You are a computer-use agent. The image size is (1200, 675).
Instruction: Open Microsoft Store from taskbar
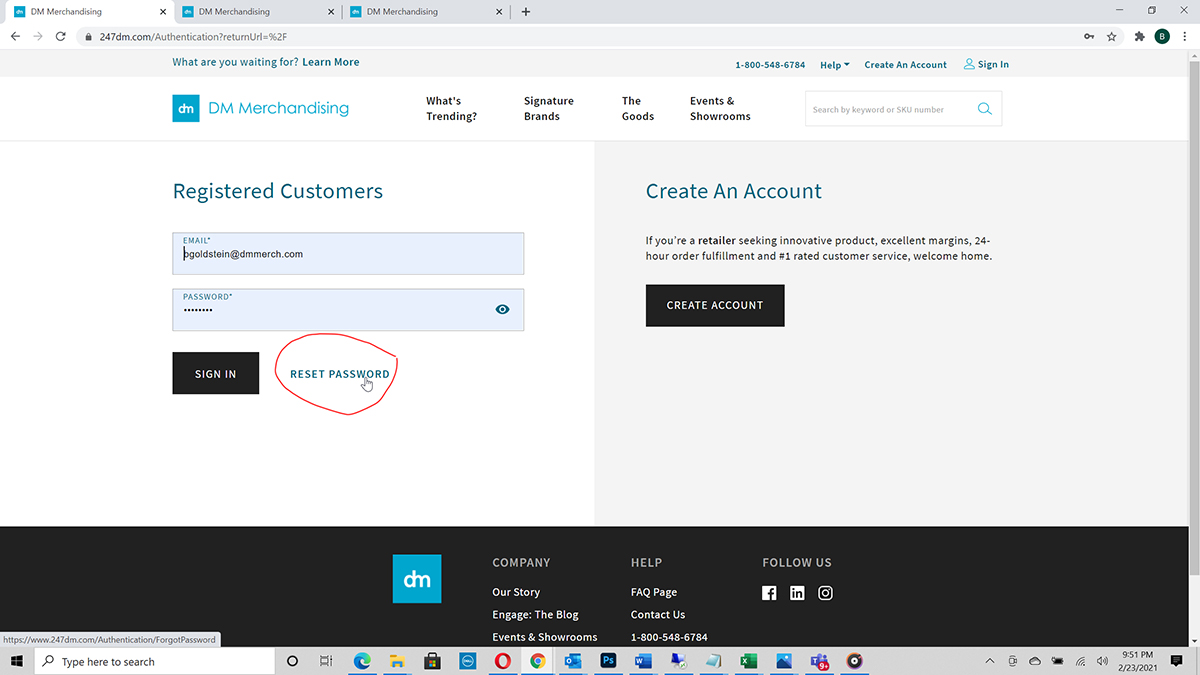click(x=432, y=661)
